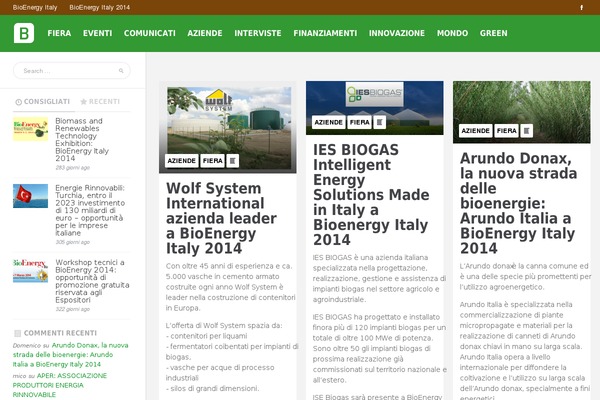Viewport: 600px width, 400px height.
Task: Click the 'COMMENTI RECENTI' heading text
Action: tap(60, 333)
